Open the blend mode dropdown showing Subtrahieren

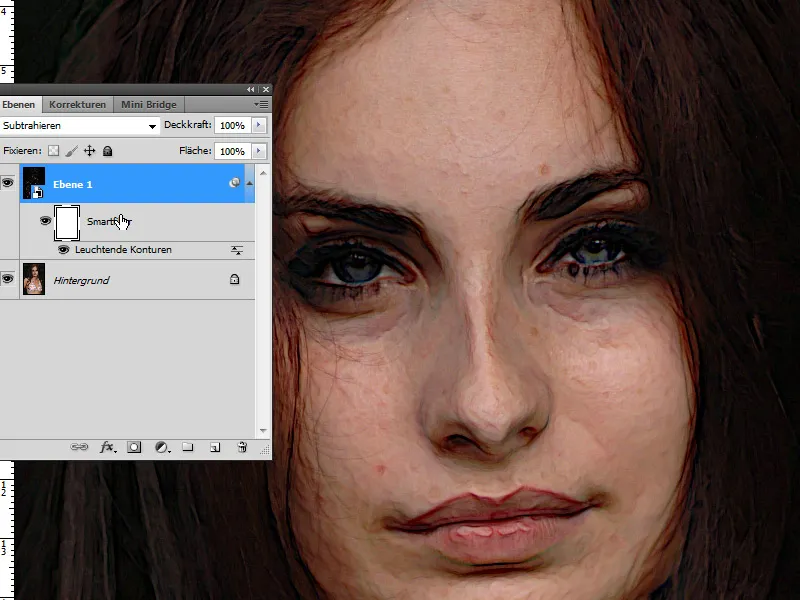150,126
